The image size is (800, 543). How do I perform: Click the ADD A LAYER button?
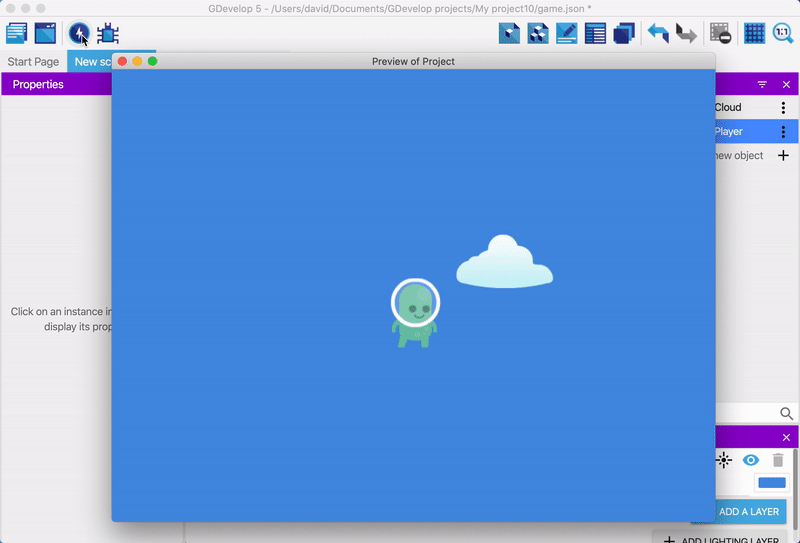749,511
